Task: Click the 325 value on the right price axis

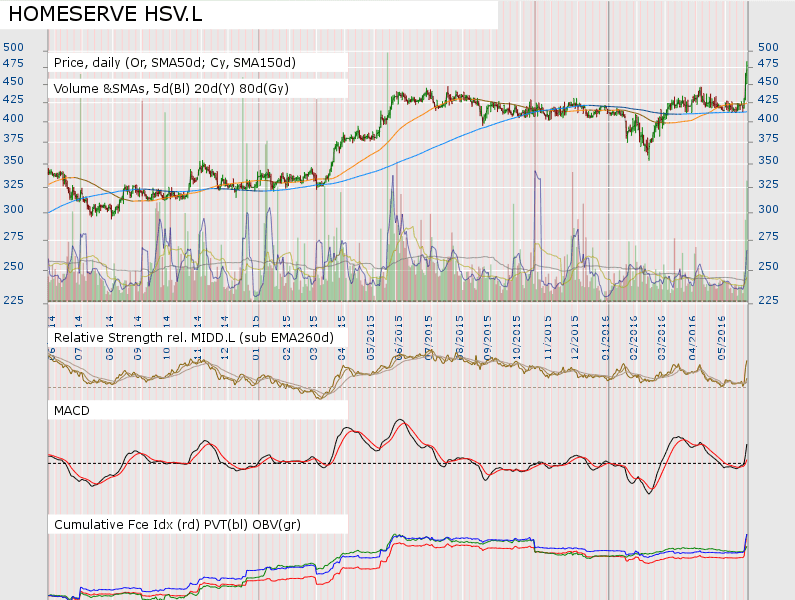Action: pos(768,184)
